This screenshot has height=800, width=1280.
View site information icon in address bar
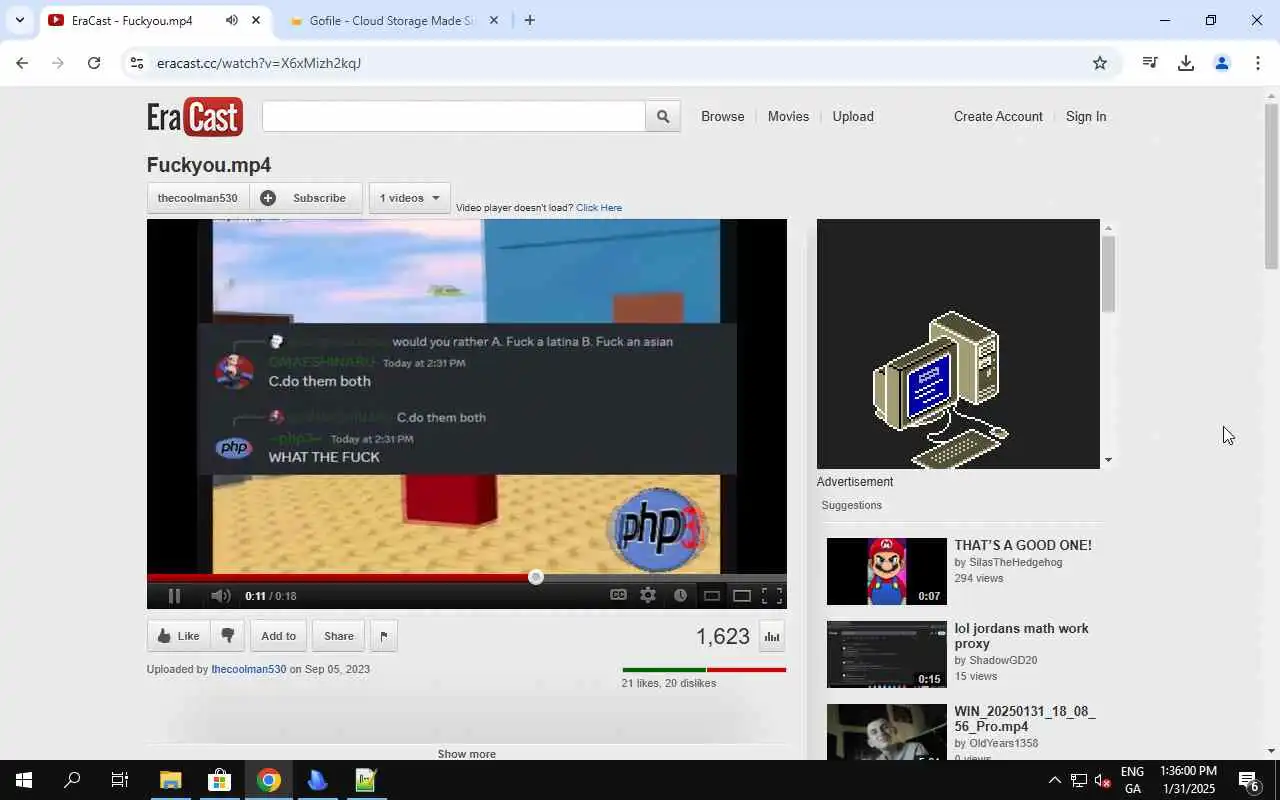(x=137, y=63)
